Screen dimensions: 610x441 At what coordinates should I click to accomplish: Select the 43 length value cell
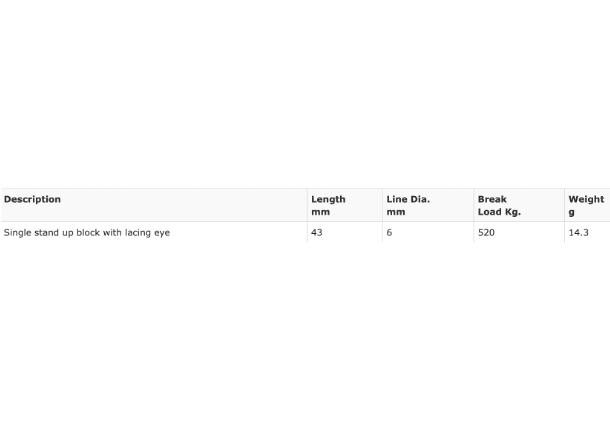(x=317, y=233)
